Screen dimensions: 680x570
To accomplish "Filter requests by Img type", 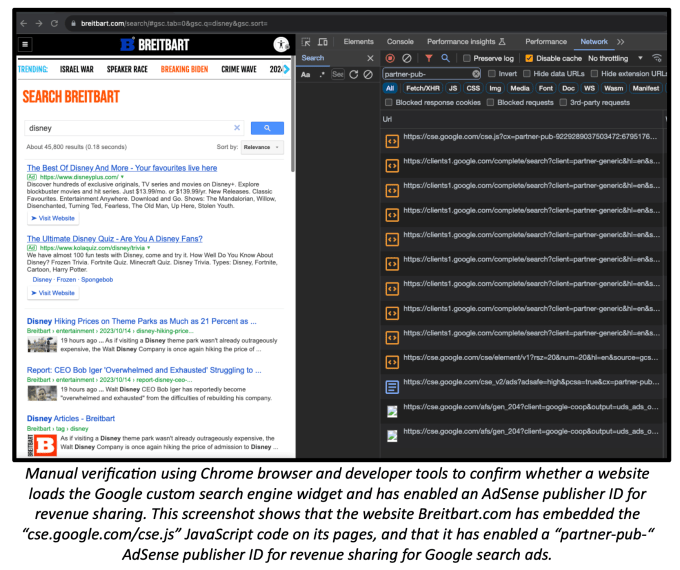I will [x=495, y=88].
